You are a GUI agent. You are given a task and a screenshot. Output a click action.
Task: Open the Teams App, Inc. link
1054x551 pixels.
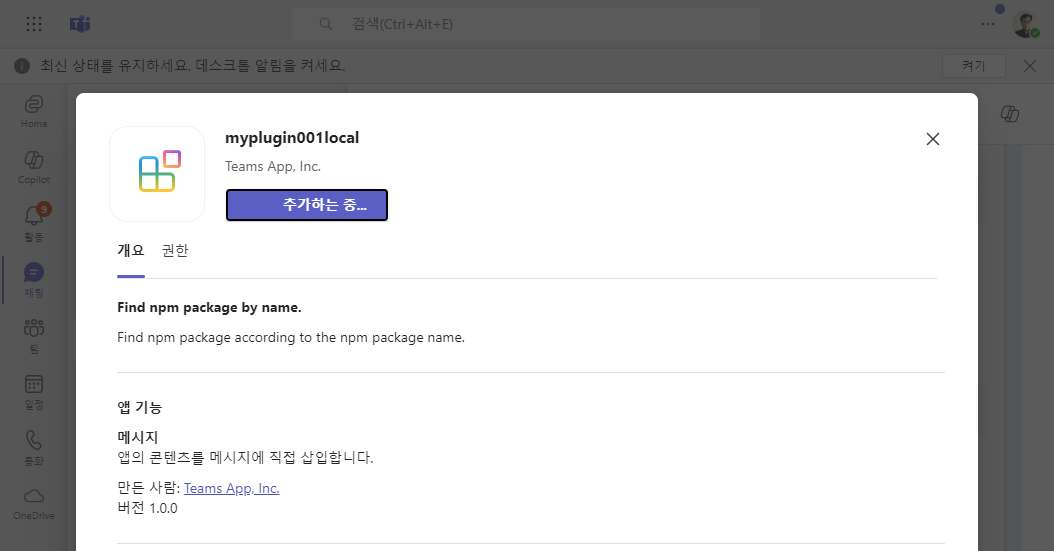coord(231,489)
